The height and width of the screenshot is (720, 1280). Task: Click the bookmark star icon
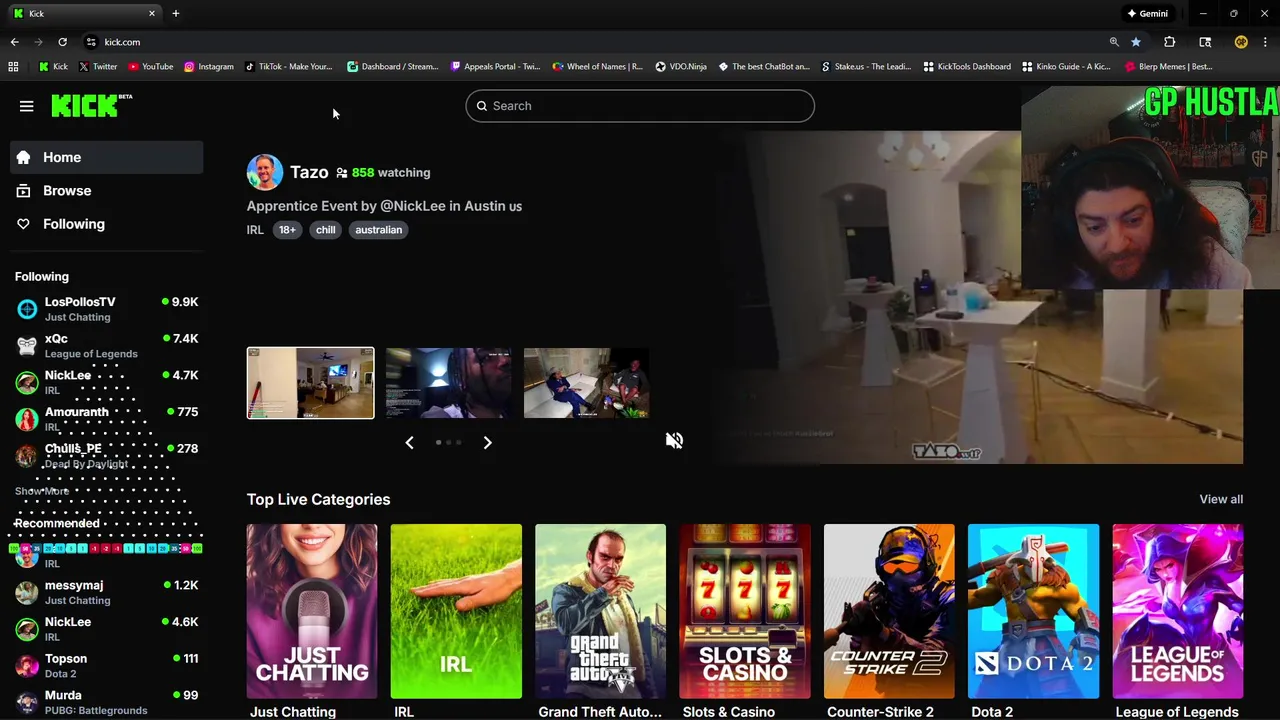tap(1136, 42)
